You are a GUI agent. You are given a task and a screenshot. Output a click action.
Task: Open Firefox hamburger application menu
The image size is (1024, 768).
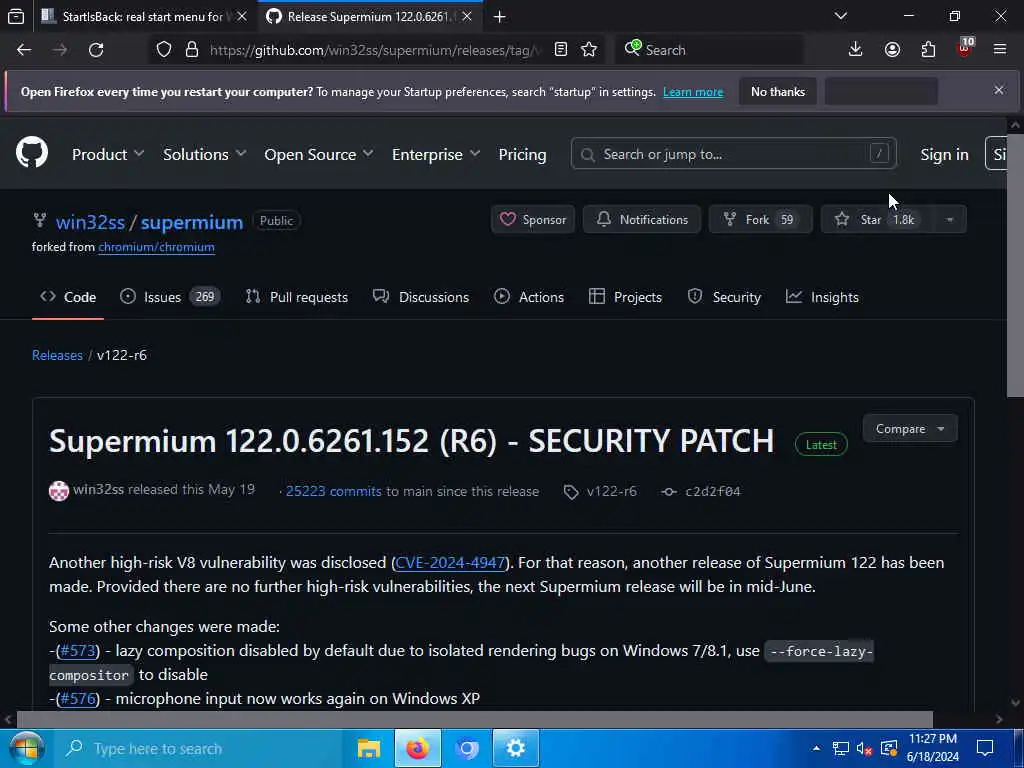pyautogui.click(x=1000, y=50)
